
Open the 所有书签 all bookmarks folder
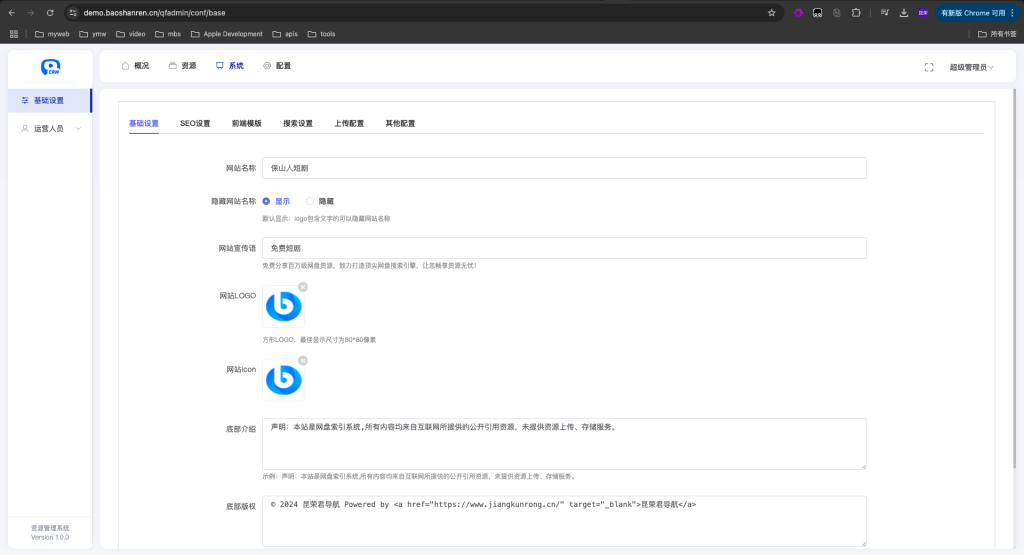tap(997, 34)
